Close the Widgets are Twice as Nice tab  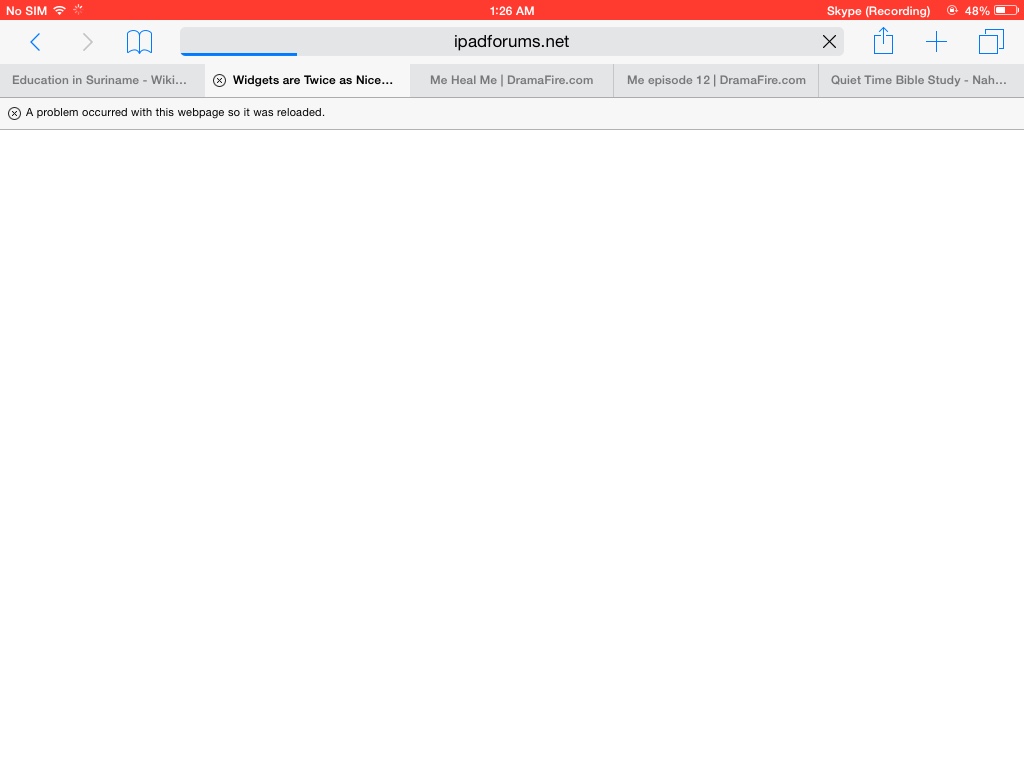(219, 81)
